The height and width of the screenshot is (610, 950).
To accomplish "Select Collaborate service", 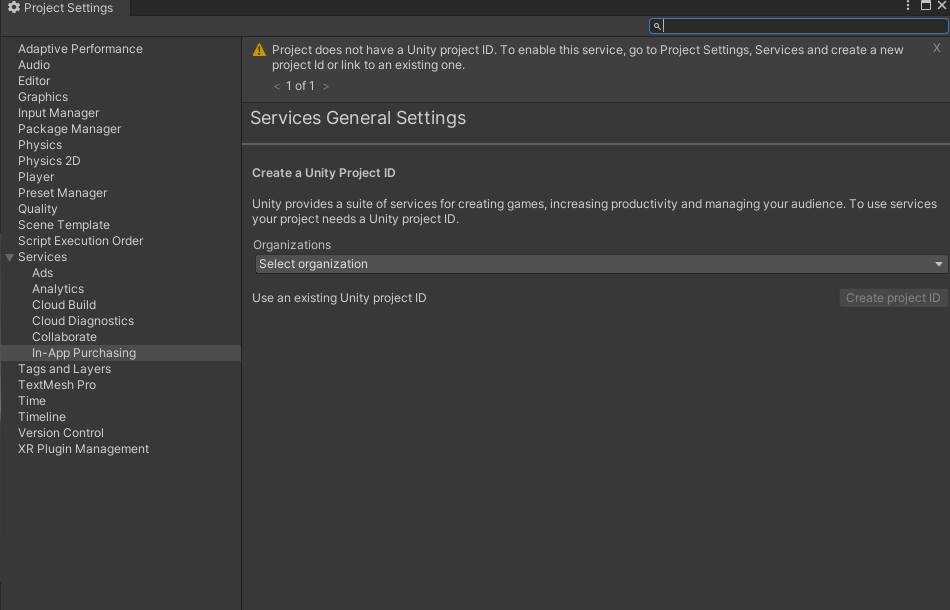I will pyautogui.click(x=64, y=337).
